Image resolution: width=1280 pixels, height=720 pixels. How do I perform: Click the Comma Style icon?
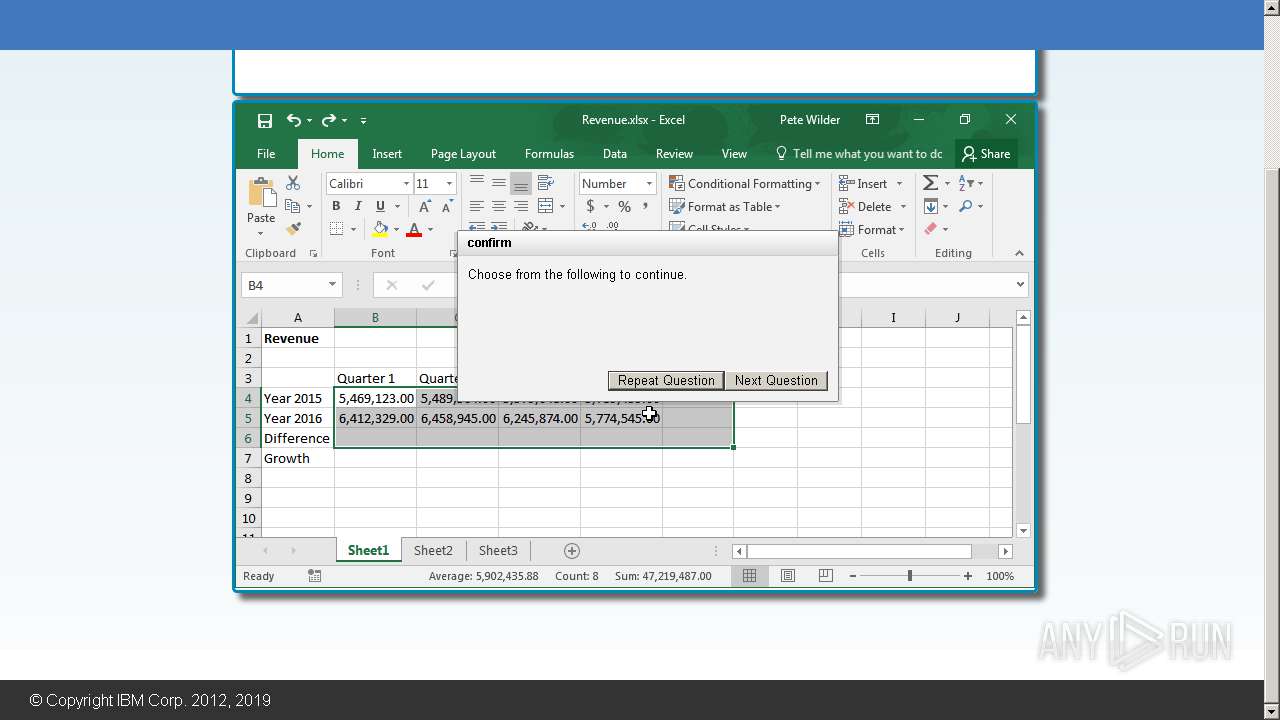tap(645, 206)
